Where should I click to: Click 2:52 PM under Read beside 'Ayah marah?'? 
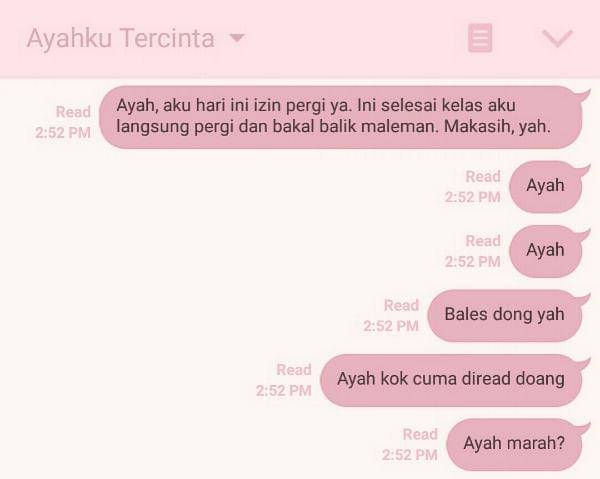point(410,455)
